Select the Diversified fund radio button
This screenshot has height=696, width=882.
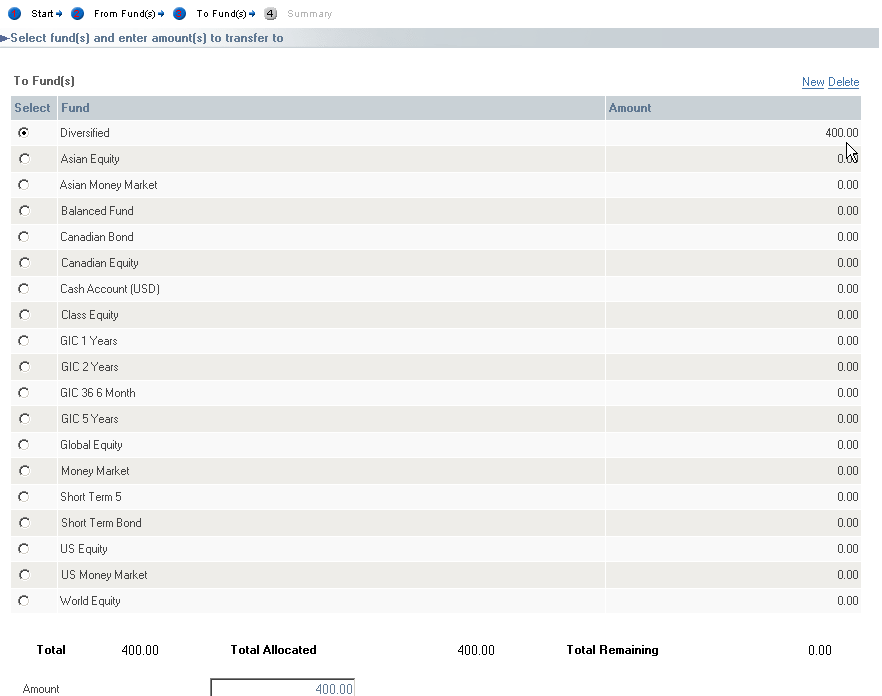(24, 133)
